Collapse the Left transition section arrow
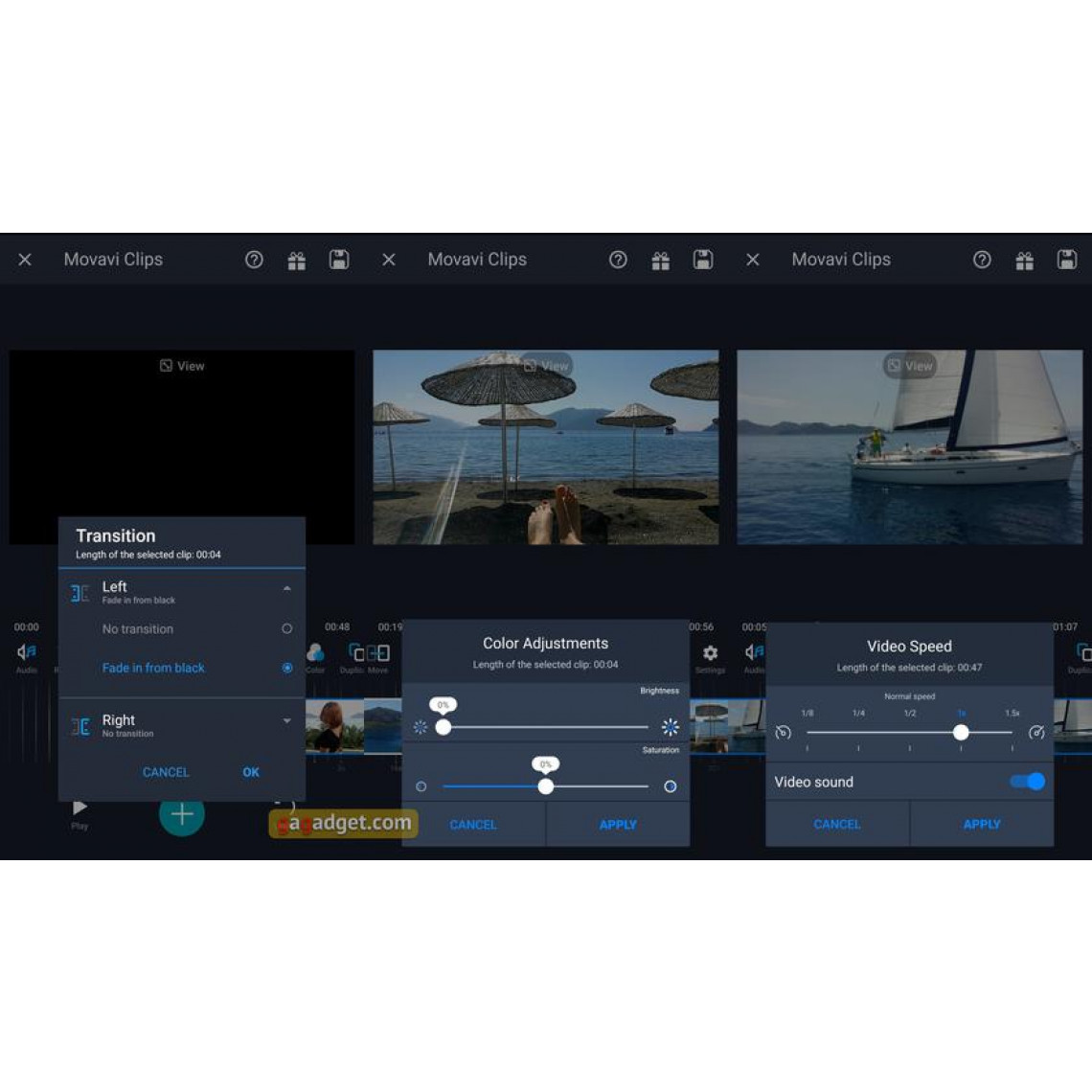 click(287, 588)
